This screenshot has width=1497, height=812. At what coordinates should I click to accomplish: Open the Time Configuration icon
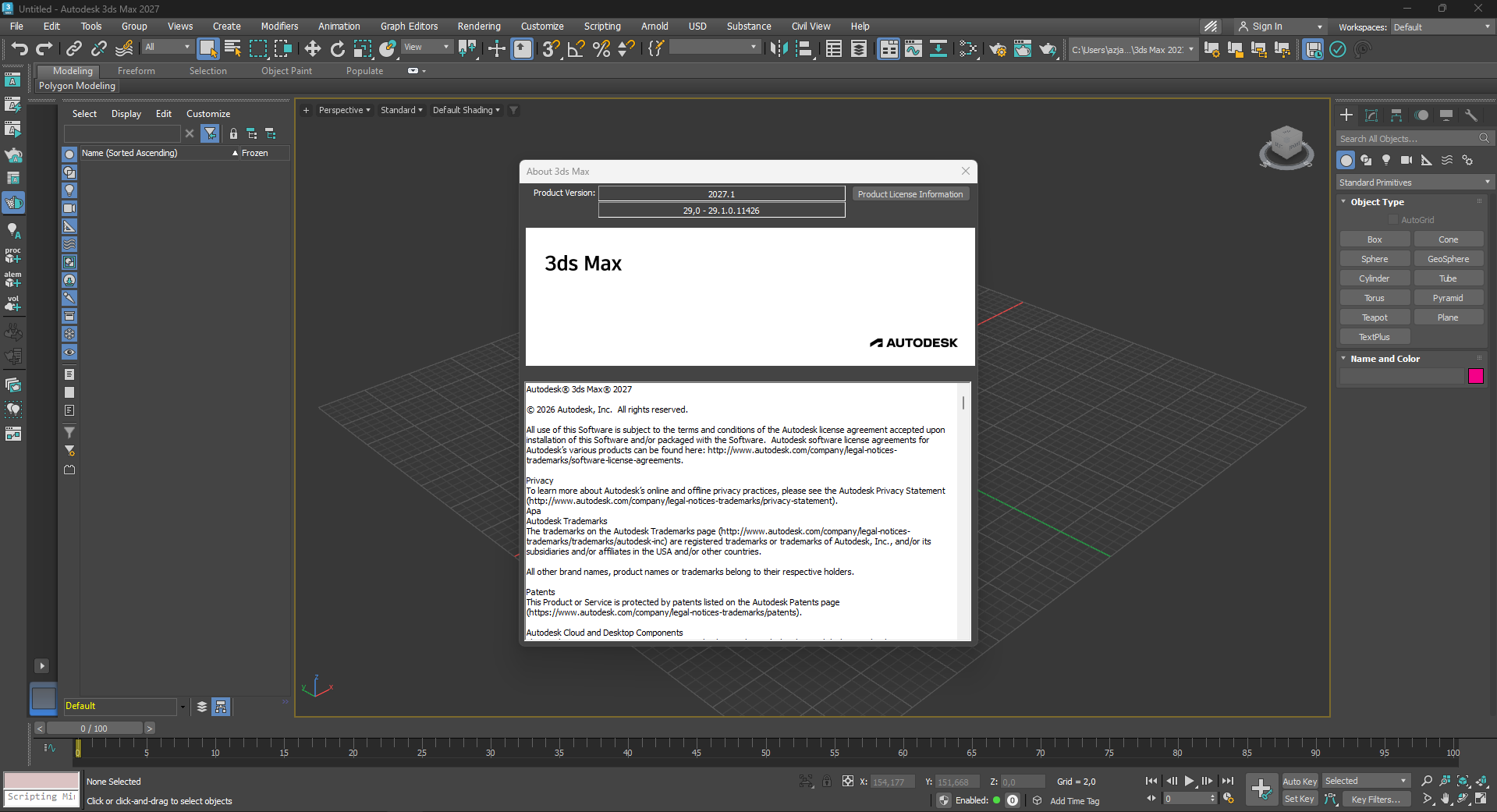pyautogui.click(x=1229, y=799)
